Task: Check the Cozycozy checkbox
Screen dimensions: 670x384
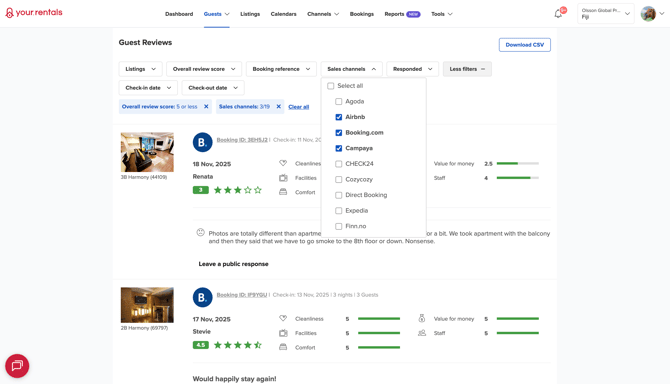Action: 338,179
